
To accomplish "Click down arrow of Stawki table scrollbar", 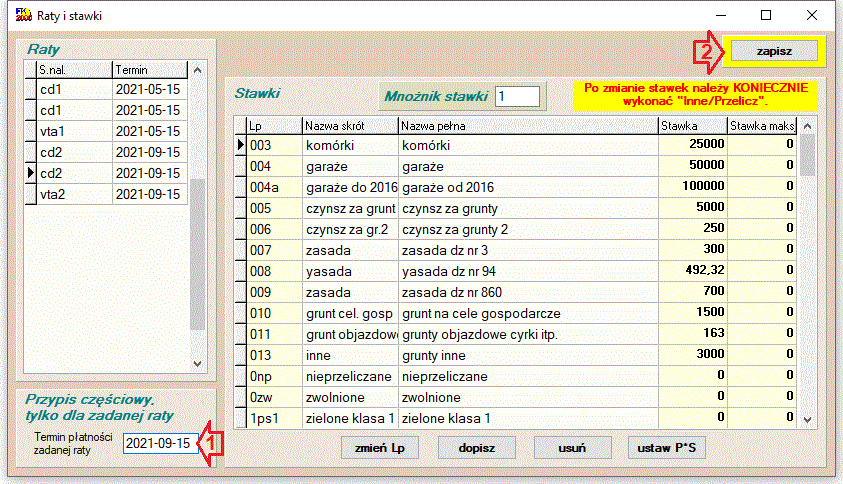I will click(x=807, y=420).
